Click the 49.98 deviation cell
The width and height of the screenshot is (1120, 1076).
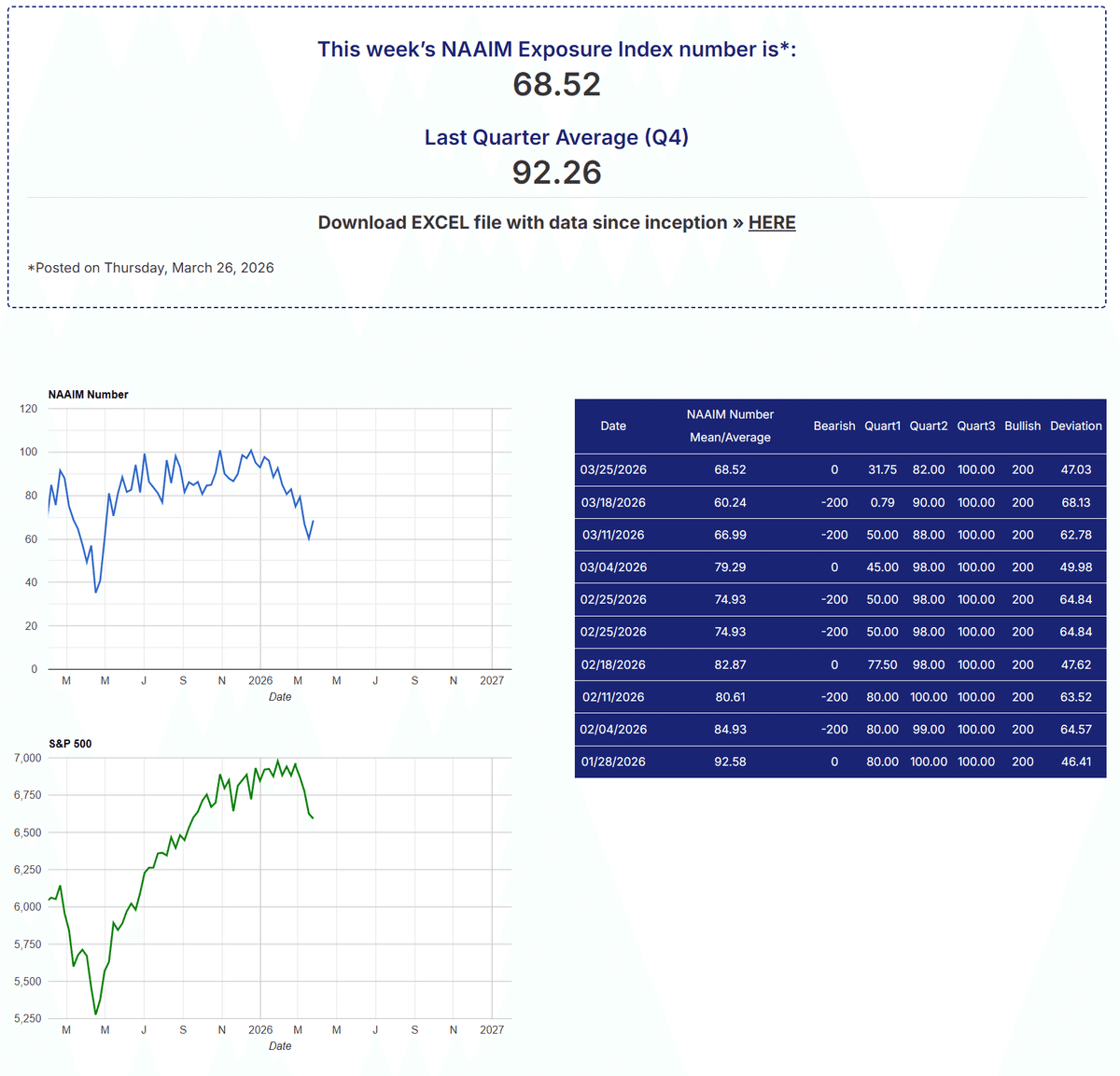[x=1076, y=567]
